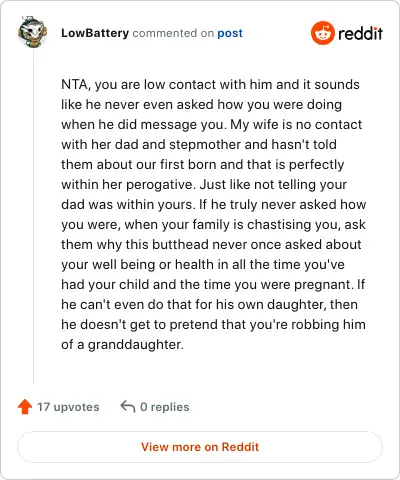The image size is (400, 480).
Task: Click the Reddit Snoo logo icon
Action: 322,33
